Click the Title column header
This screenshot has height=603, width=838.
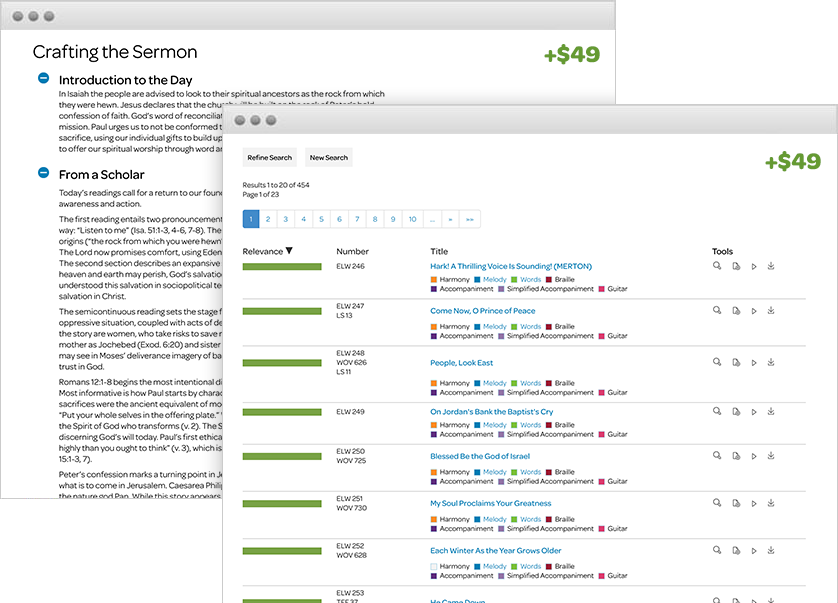[x=439, y=251]
